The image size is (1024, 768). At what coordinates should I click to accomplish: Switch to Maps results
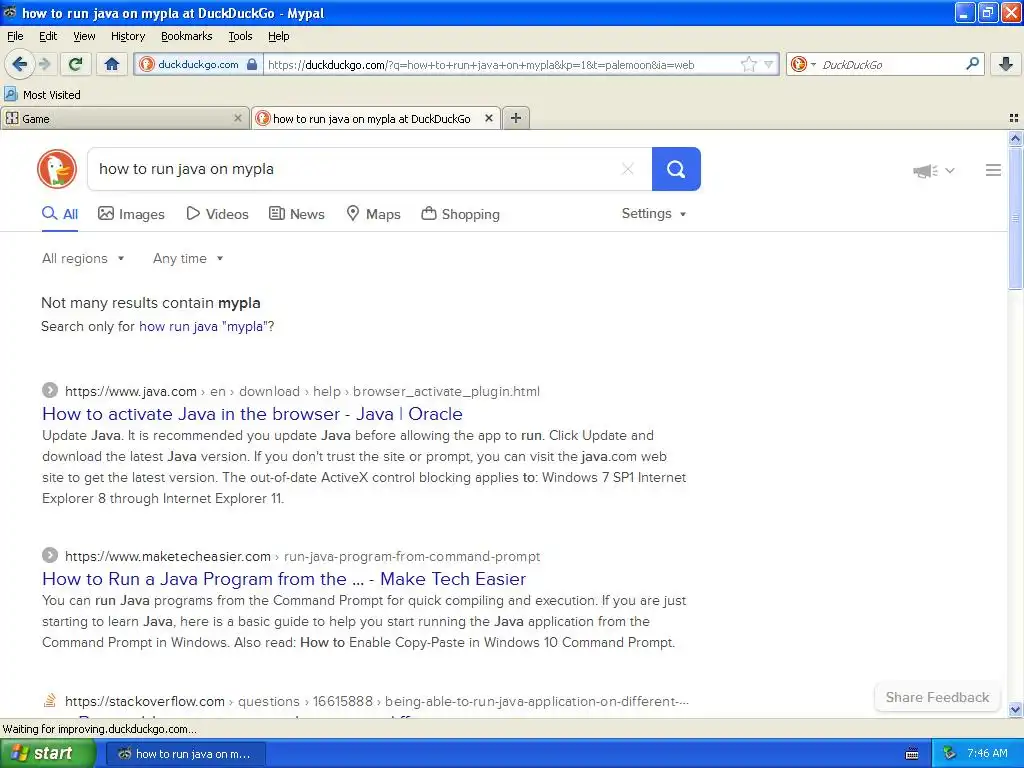[x=373, y=214]
